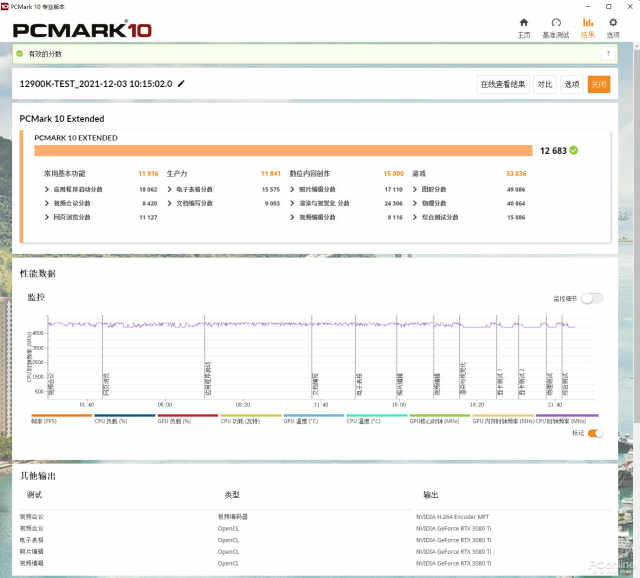Click the Digital Content Creation score 15 000
The height and width of the screenshot is (578, 640).
(393, 173)
